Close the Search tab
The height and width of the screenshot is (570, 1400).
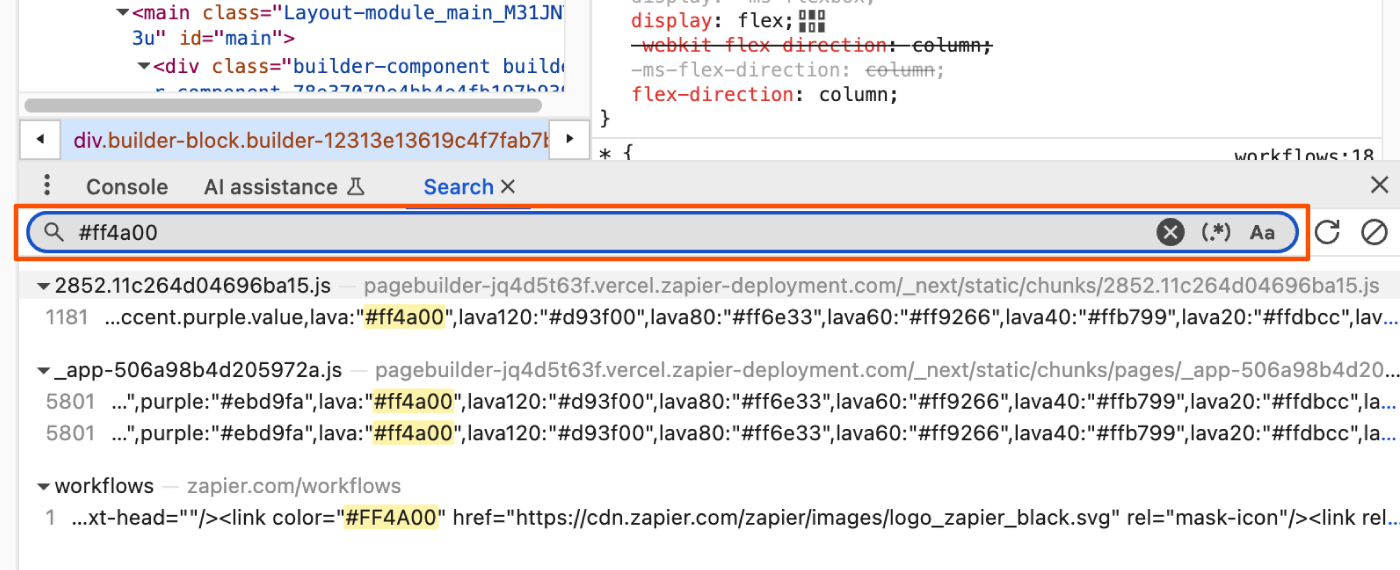click(508, 187)
